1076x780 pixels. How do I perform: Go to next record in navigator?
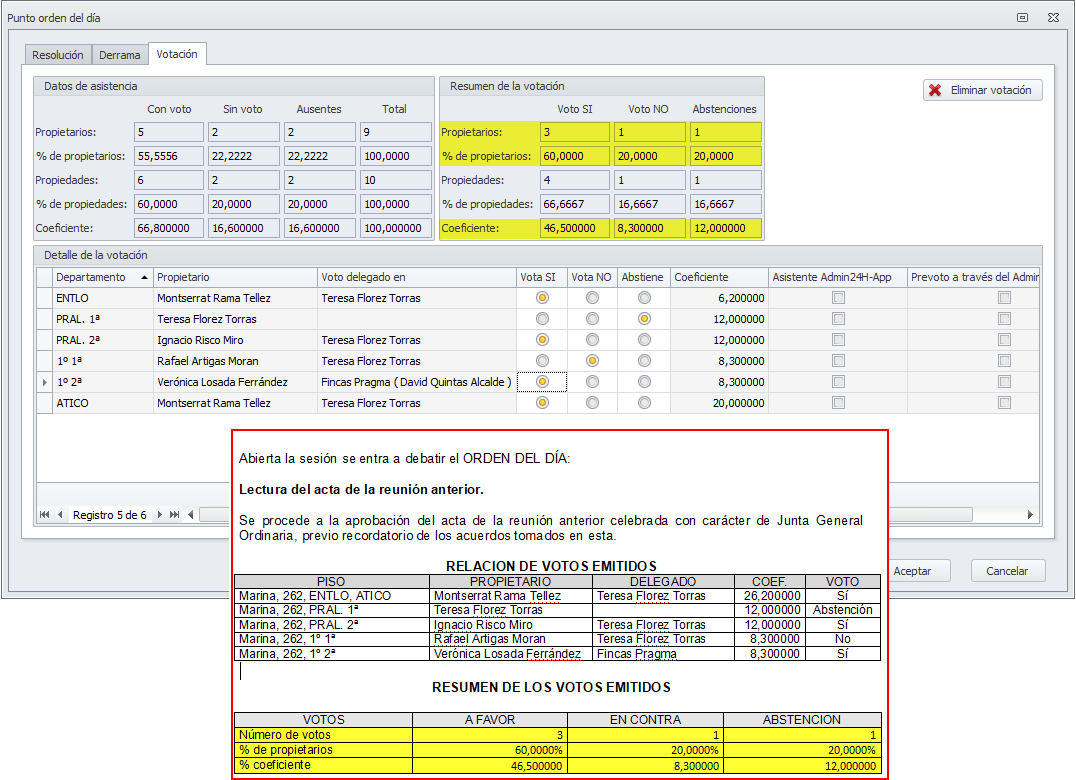pyautogui.click(x=159, y=515)
